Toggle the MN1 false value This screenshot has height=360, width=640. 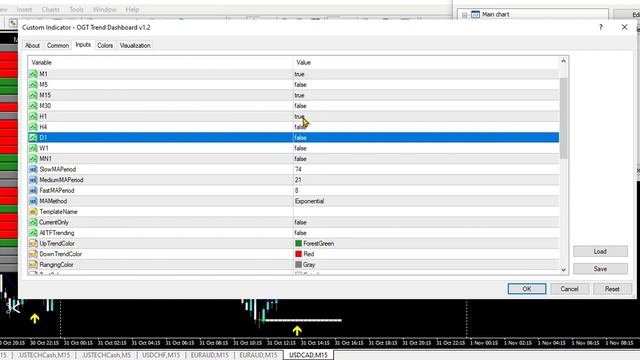point(300,159)
